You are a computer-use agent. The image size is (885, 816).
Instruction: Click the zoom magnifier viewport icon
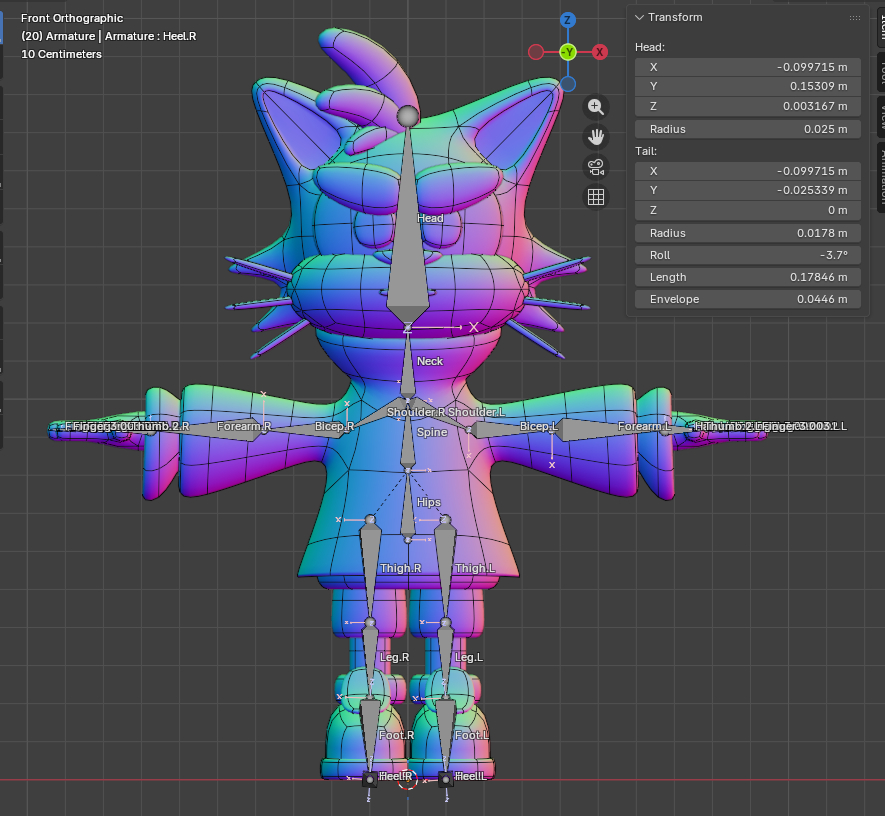click(596, 106)
